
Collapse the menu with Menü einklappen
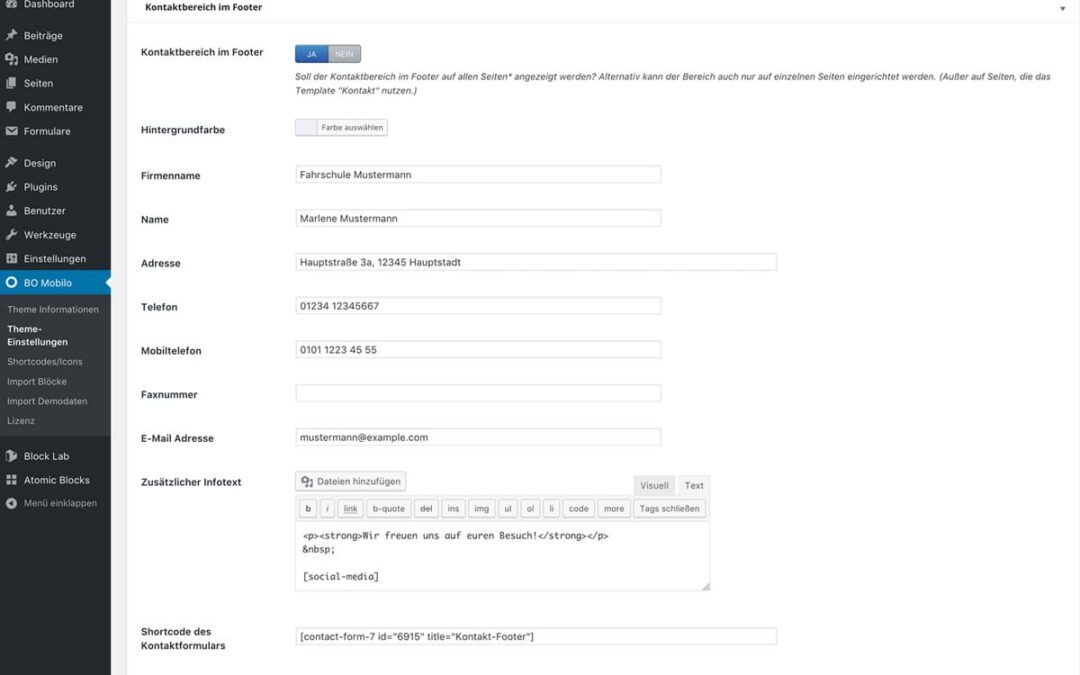click(x=59, y=503)
